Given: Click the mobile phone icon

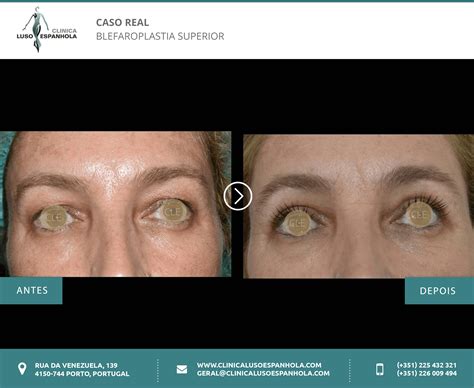Looking at the screenshot, I should pyautogui.click(x=379, y=369).
